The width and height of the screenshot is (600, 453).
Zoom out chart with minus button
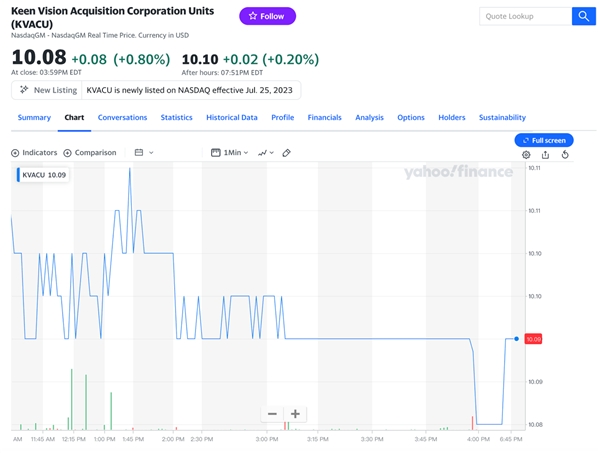click(272, 414)
